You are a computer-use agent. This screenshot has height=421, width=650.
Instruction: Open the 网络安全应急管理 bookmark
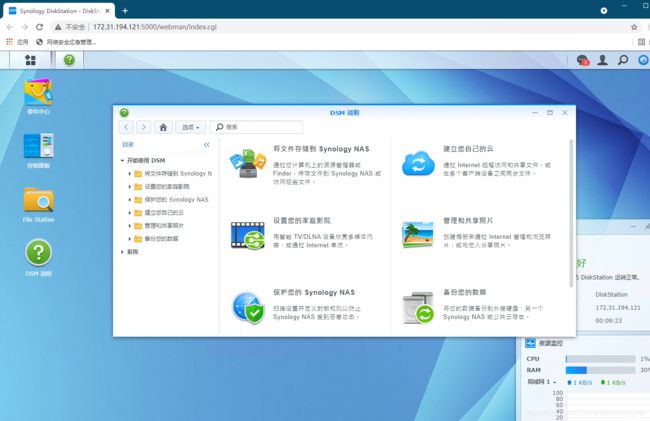pyautogui.click(x=66, y=42)
